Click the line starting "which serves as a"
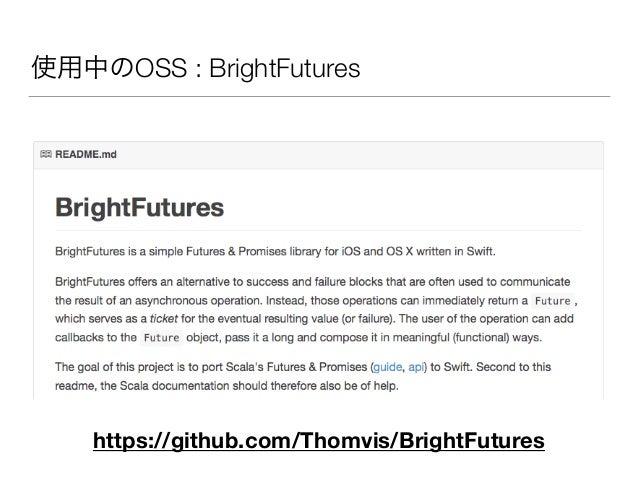 314,319
